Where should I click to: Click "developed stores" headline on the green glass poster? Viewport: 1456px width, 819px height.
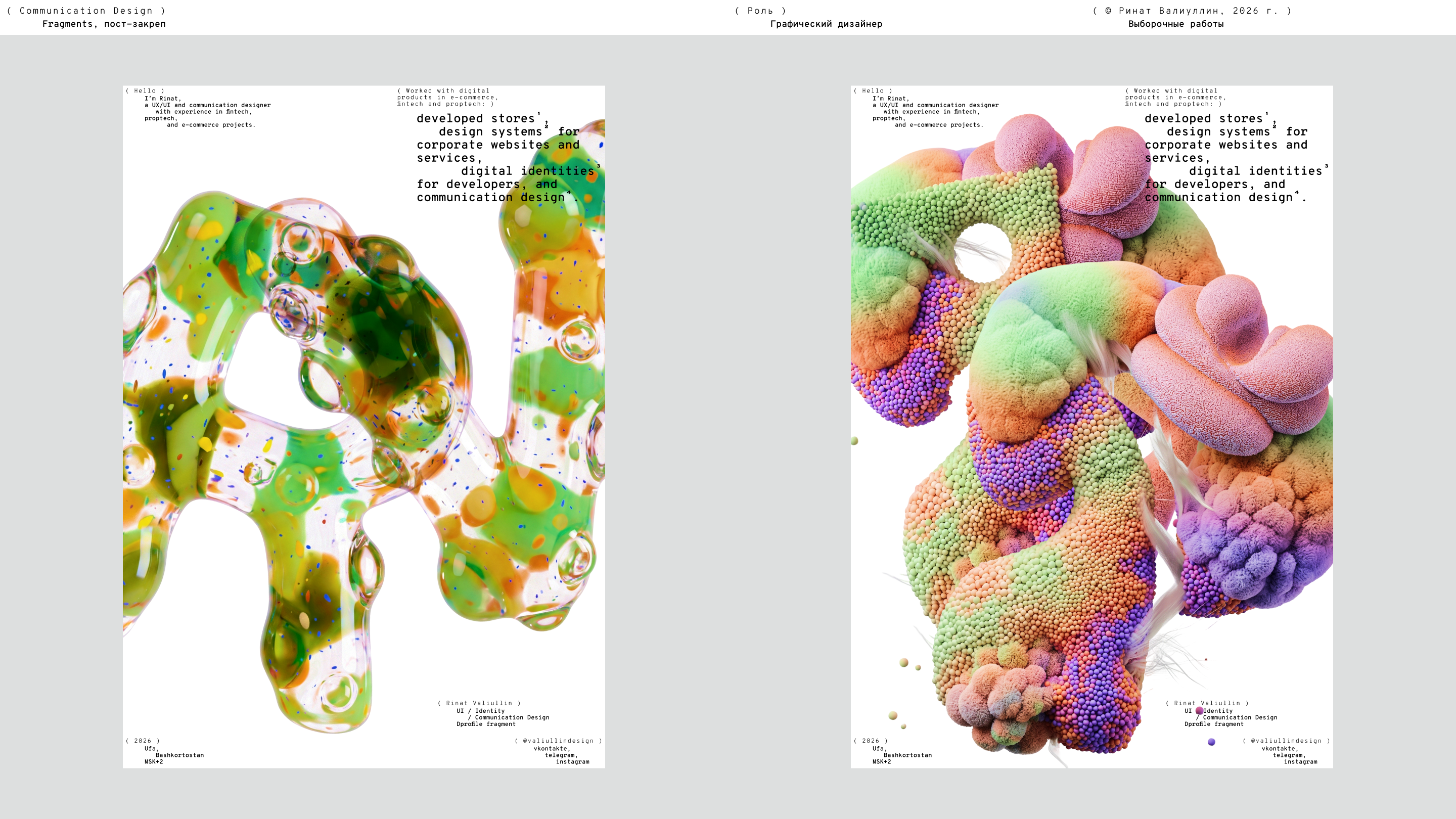point(475,118)
